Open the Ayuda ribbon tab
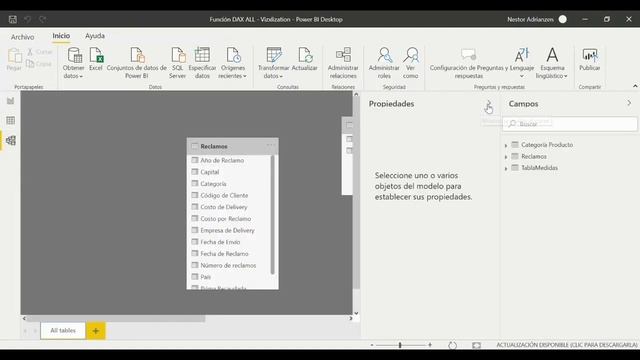Viewport: 640px width, 360px height. (x=95, y=36)
